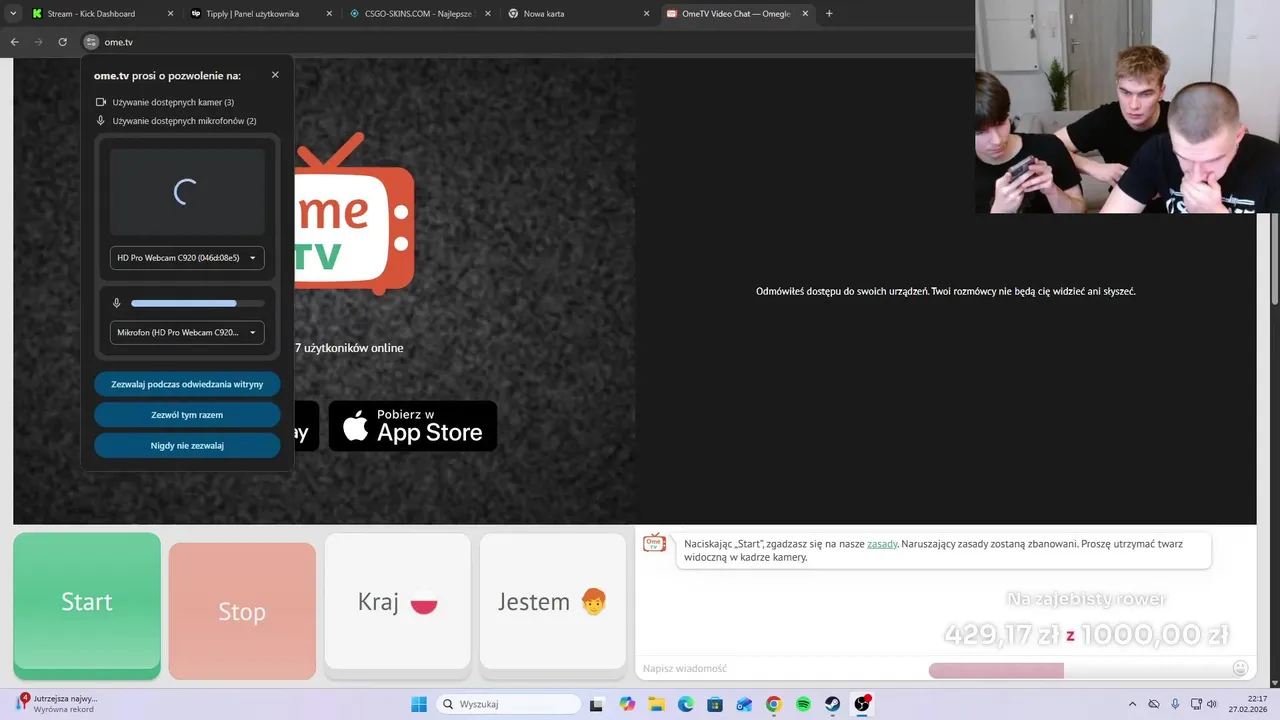1280x720 pixels.
Task: Open the Windows Start menu
Action: (x=418, y=704)
